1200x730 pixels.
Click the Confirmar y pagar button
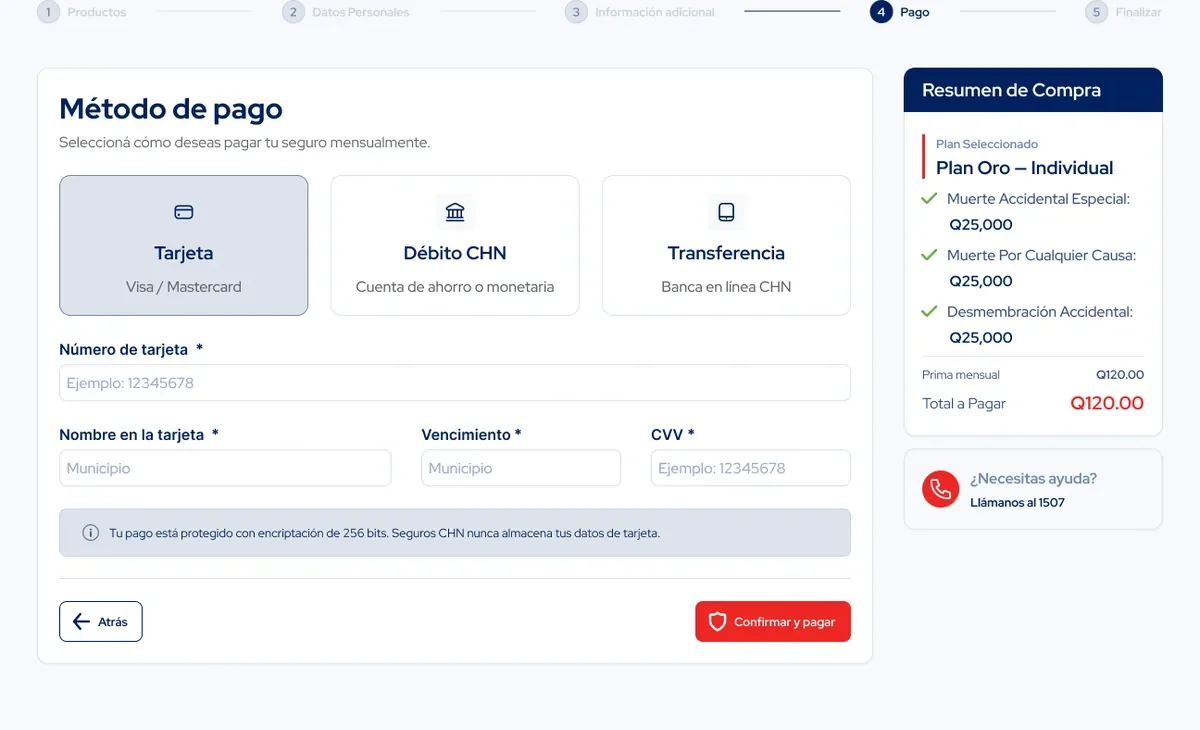click(x=773, y=622)
